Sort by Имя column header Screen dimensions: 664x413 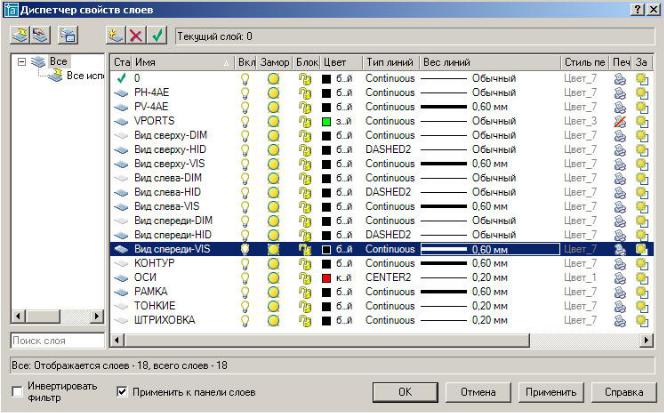(183, 62)
